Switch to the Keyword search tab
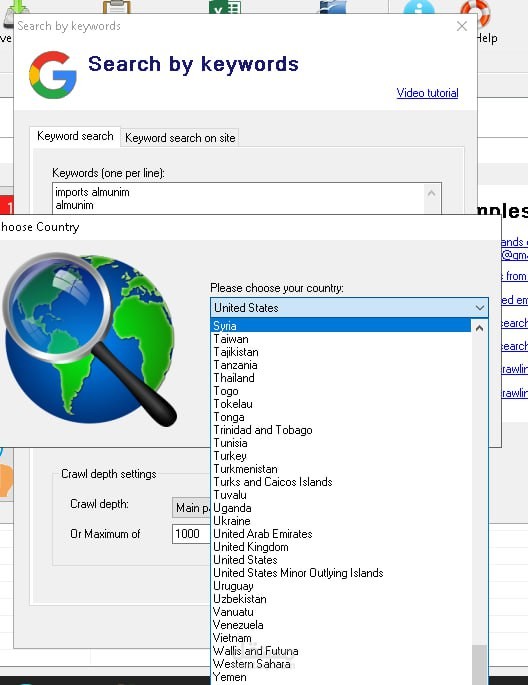528x685 pixels. tap(75, 136)
